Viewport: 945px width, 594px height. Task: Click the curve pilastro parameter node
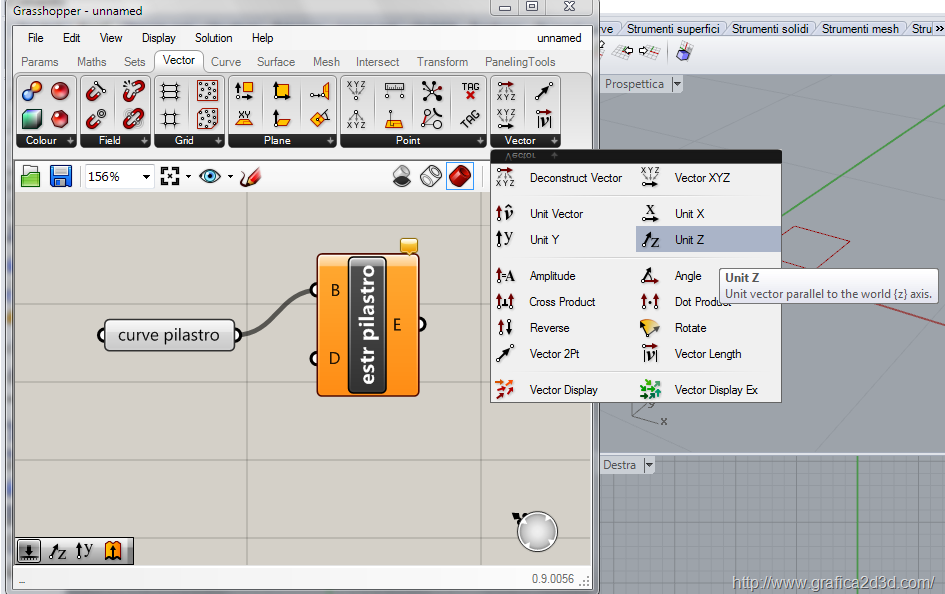click(x=168, y=335)
